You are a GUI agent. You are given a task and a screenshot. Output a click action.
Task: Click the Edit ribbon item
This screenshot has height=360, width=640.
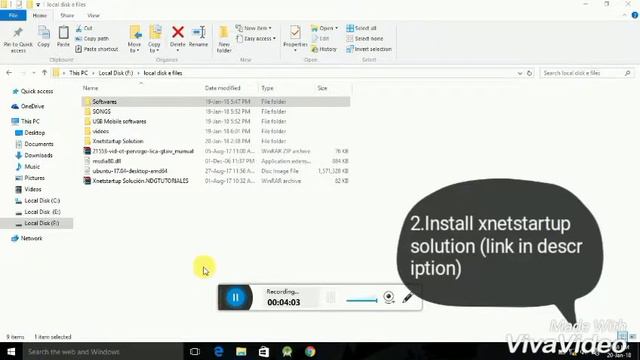click(320, 38)
